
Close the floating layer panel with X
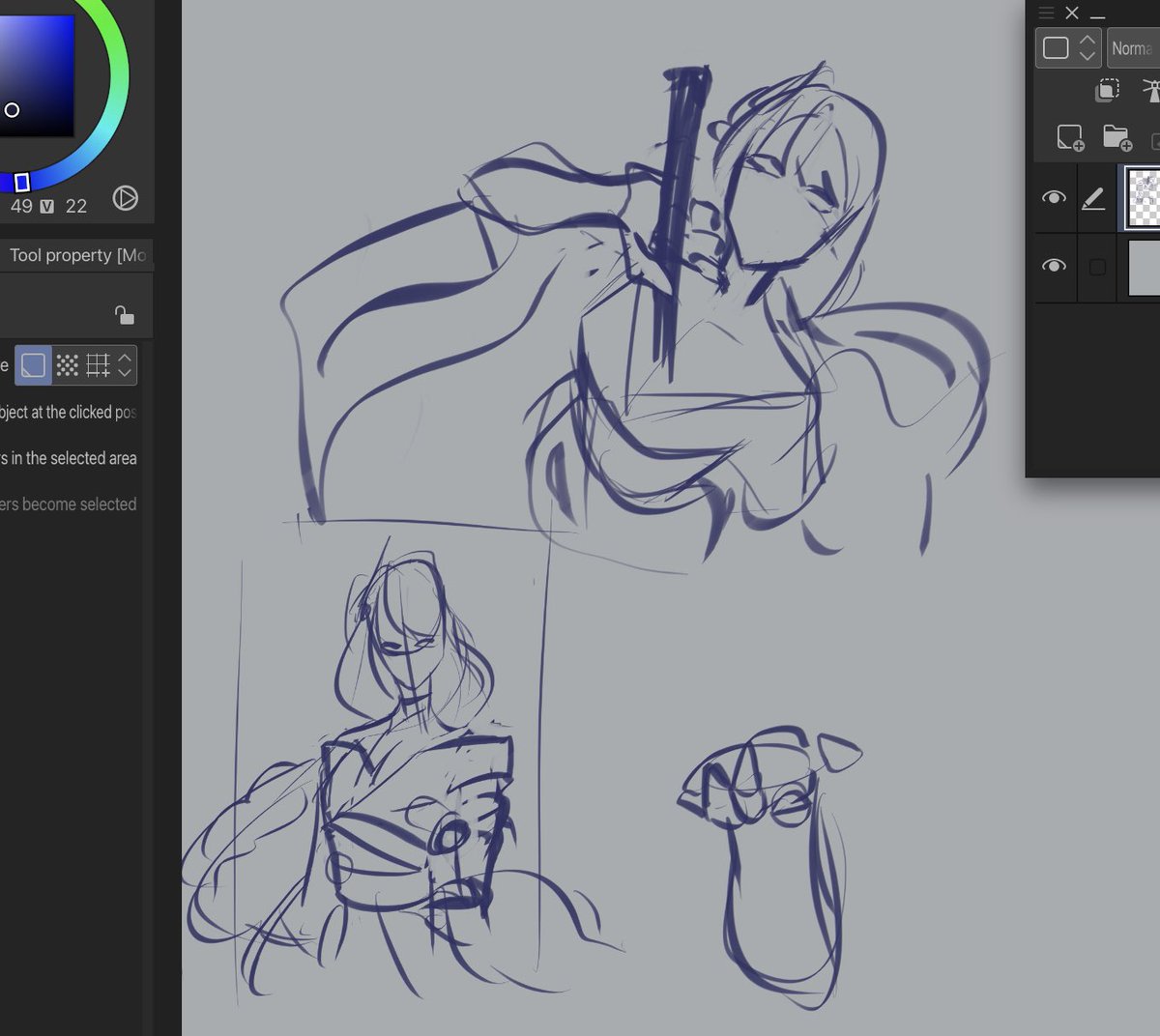[x=1072, y=13]
